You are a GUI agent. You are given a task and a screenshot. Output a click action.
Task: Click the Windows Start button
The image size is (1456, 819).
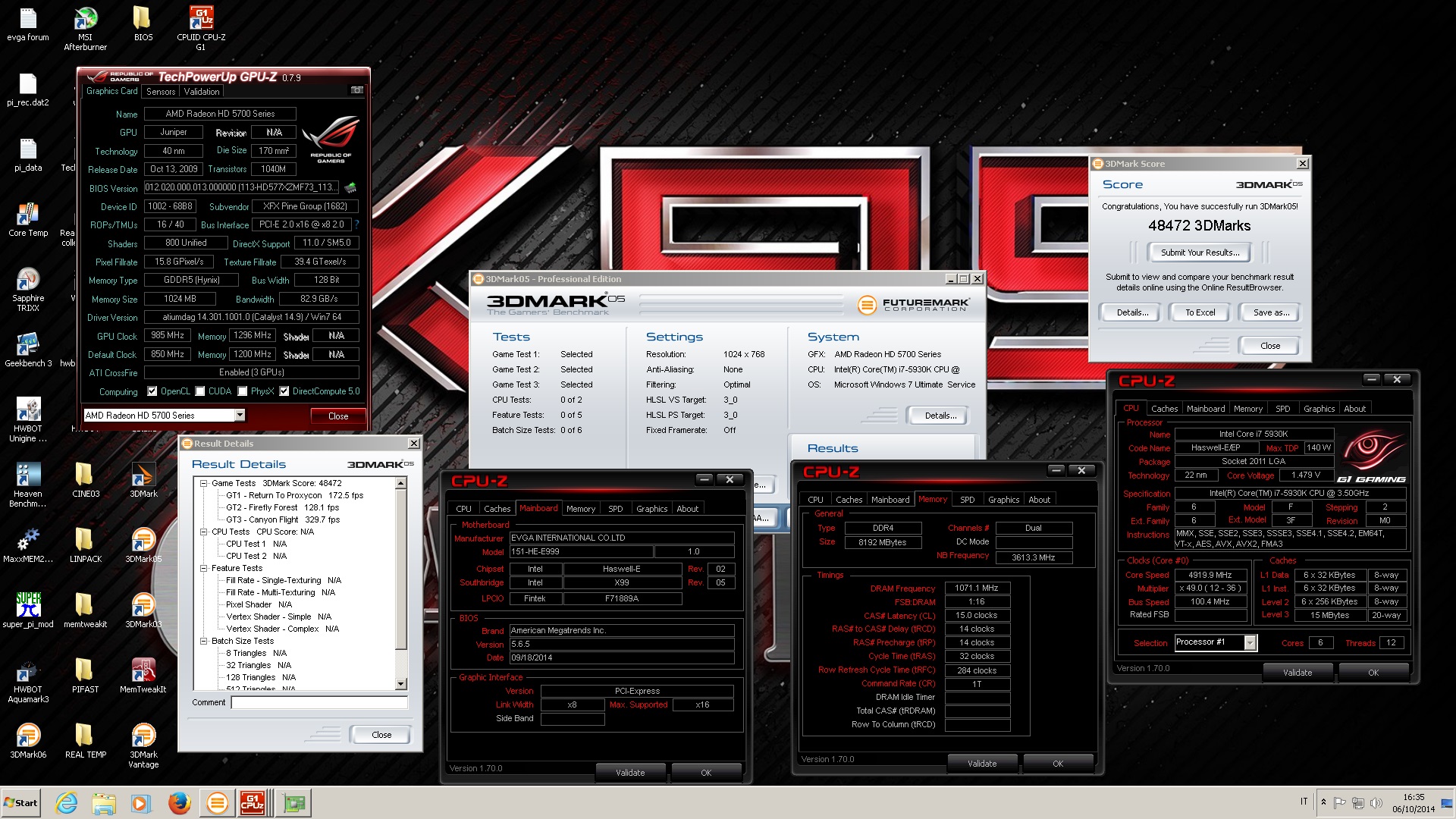click(x=21, y=802)
